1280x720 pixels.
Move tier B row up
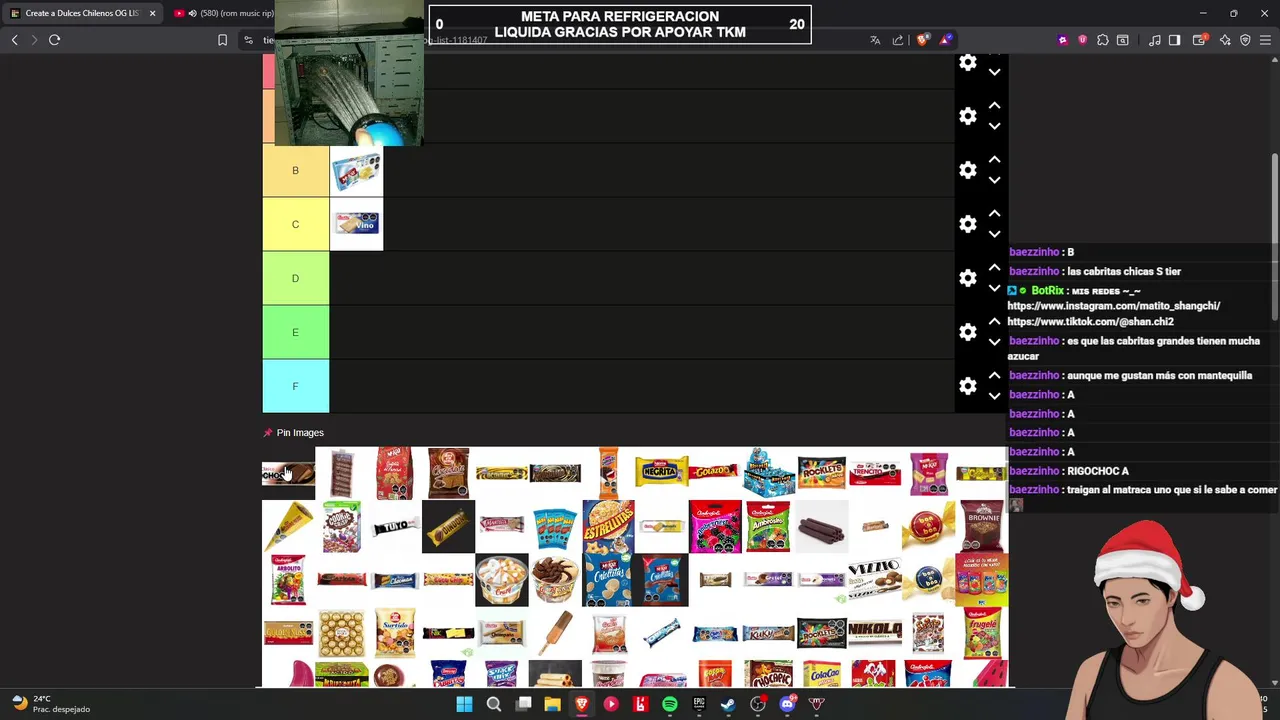(x=994, y=159)
